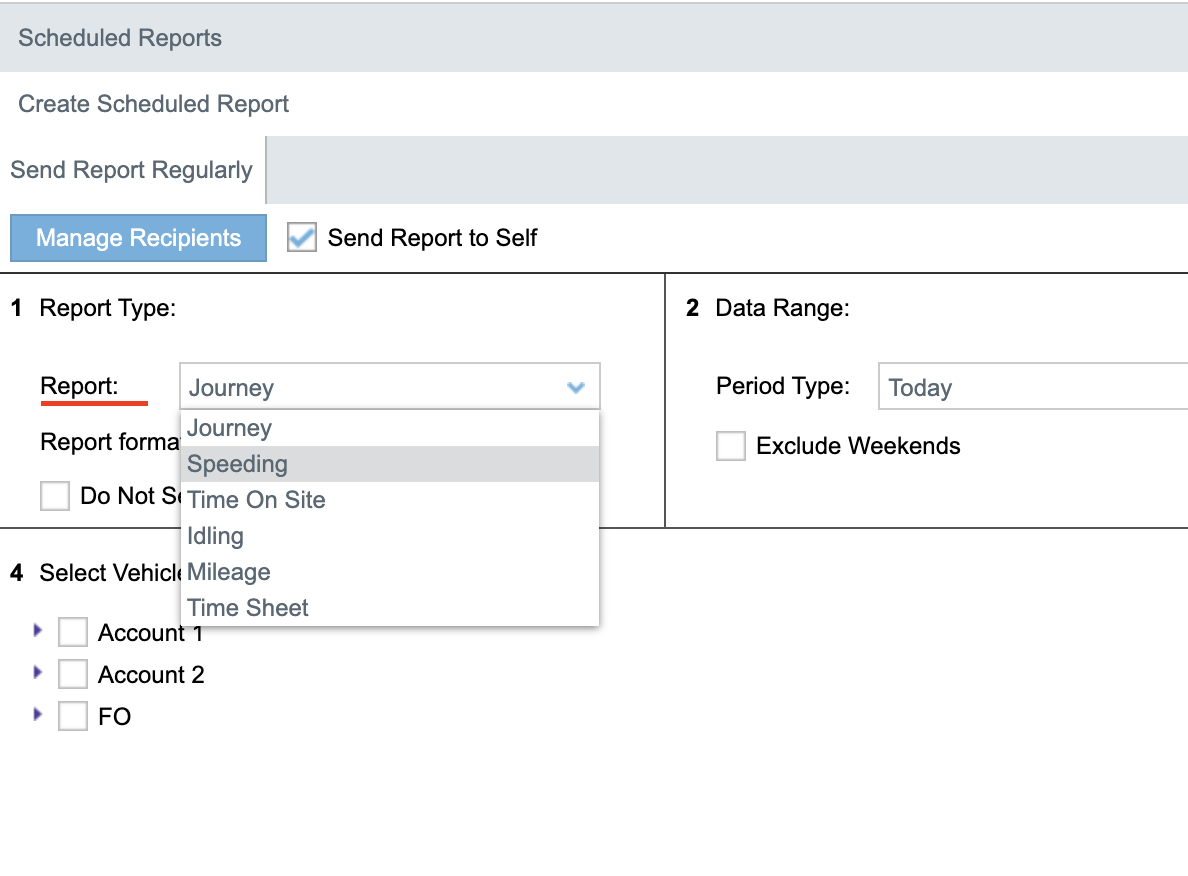Check the Account 1 vehicle checkbox
This screenshot has height=876, width=1188.
pos(73,633)
